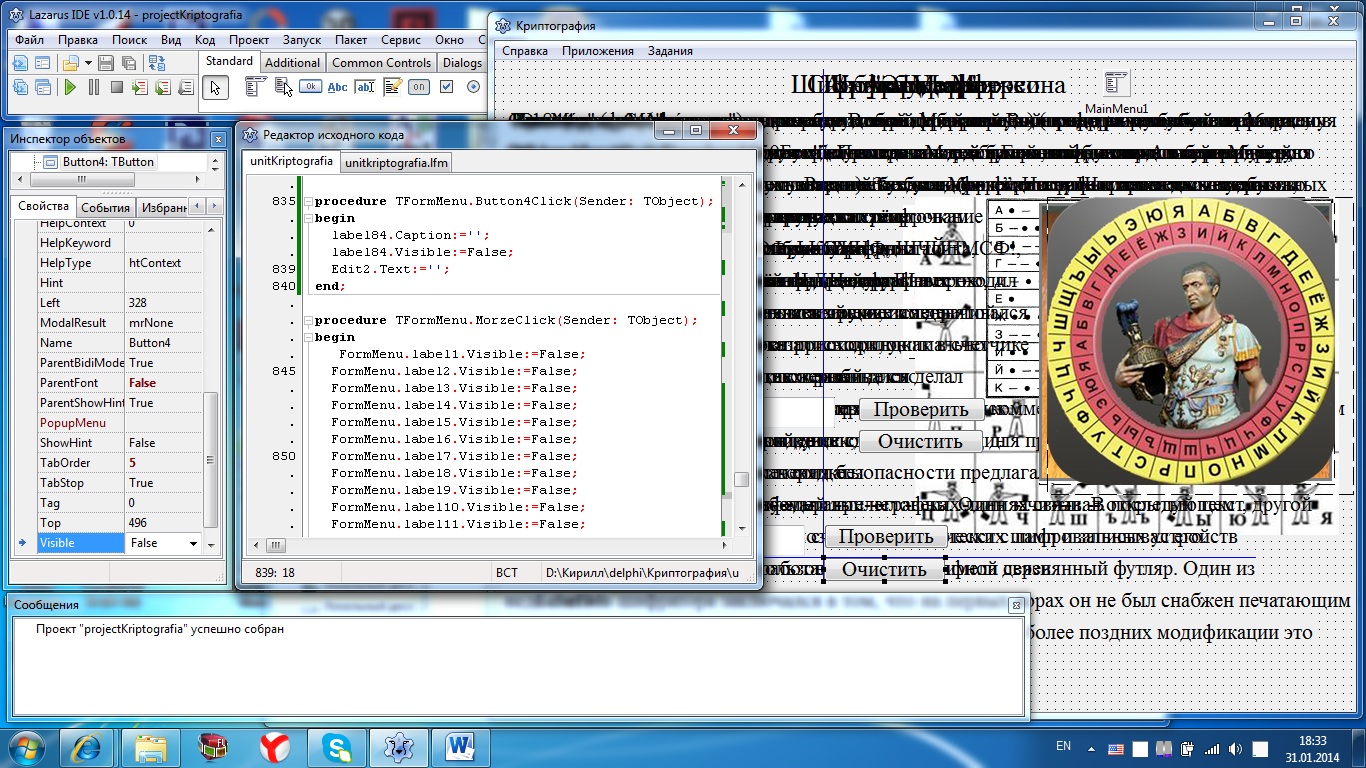Select the TRadioButton component in palette
The height and width of the screenshot is (768, 1366).
(x=474, y=87)
